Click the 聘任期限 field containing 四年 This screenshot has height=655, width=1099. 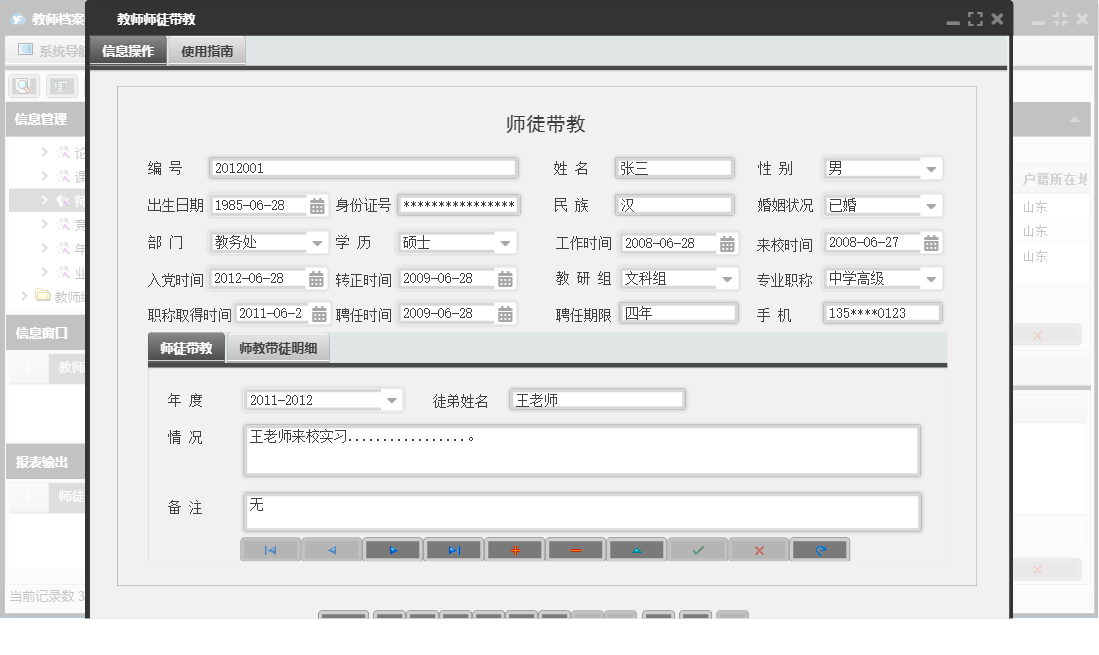(x=678, y=313)
